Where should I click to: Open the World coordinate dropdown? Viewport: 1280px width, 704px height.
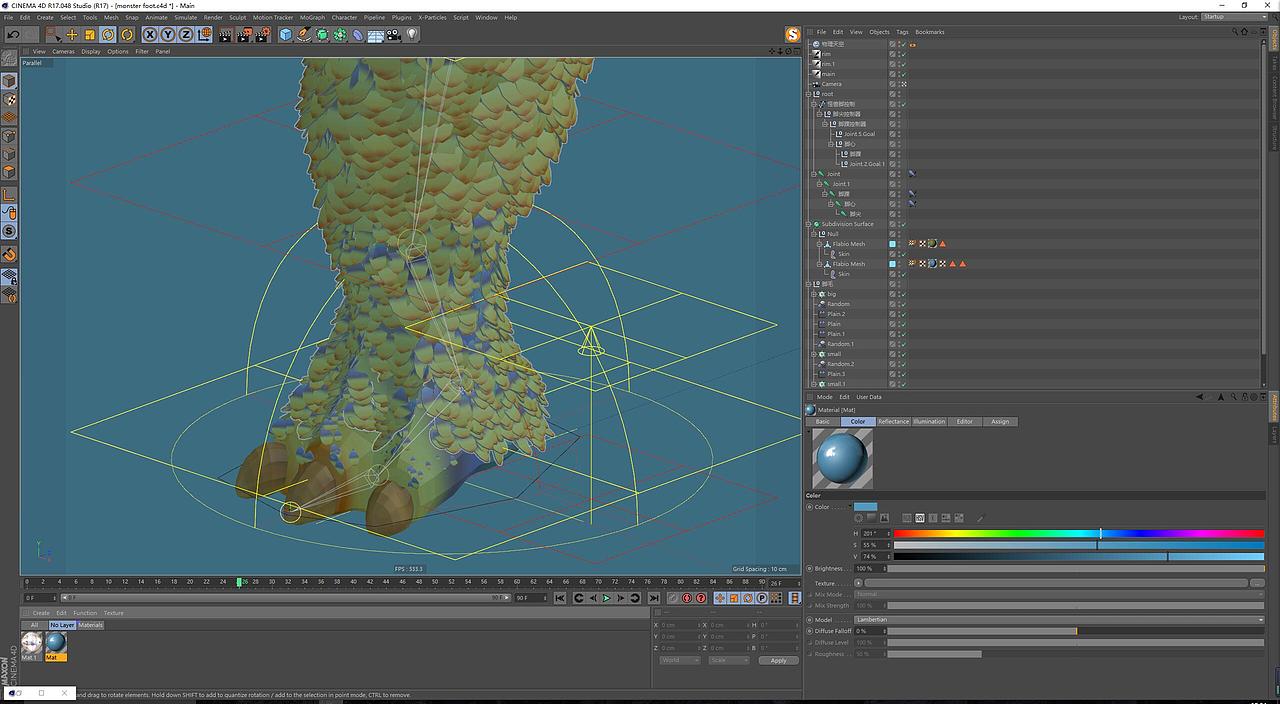click(680, 660)
